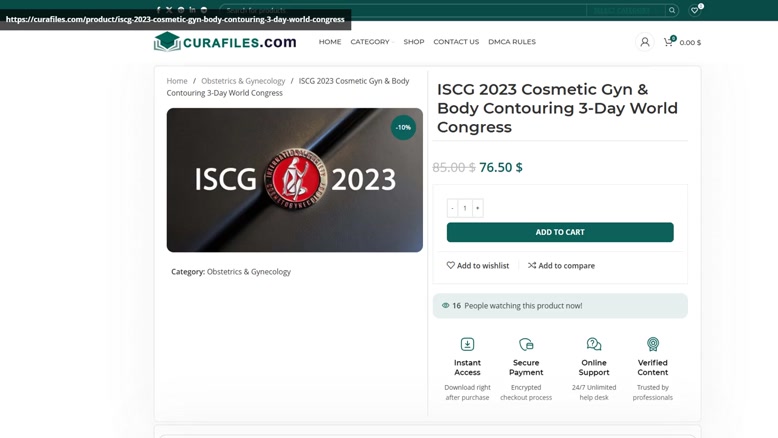Click the quantity input field
This screenshot has width=778, height=438.
coord(465,208)
